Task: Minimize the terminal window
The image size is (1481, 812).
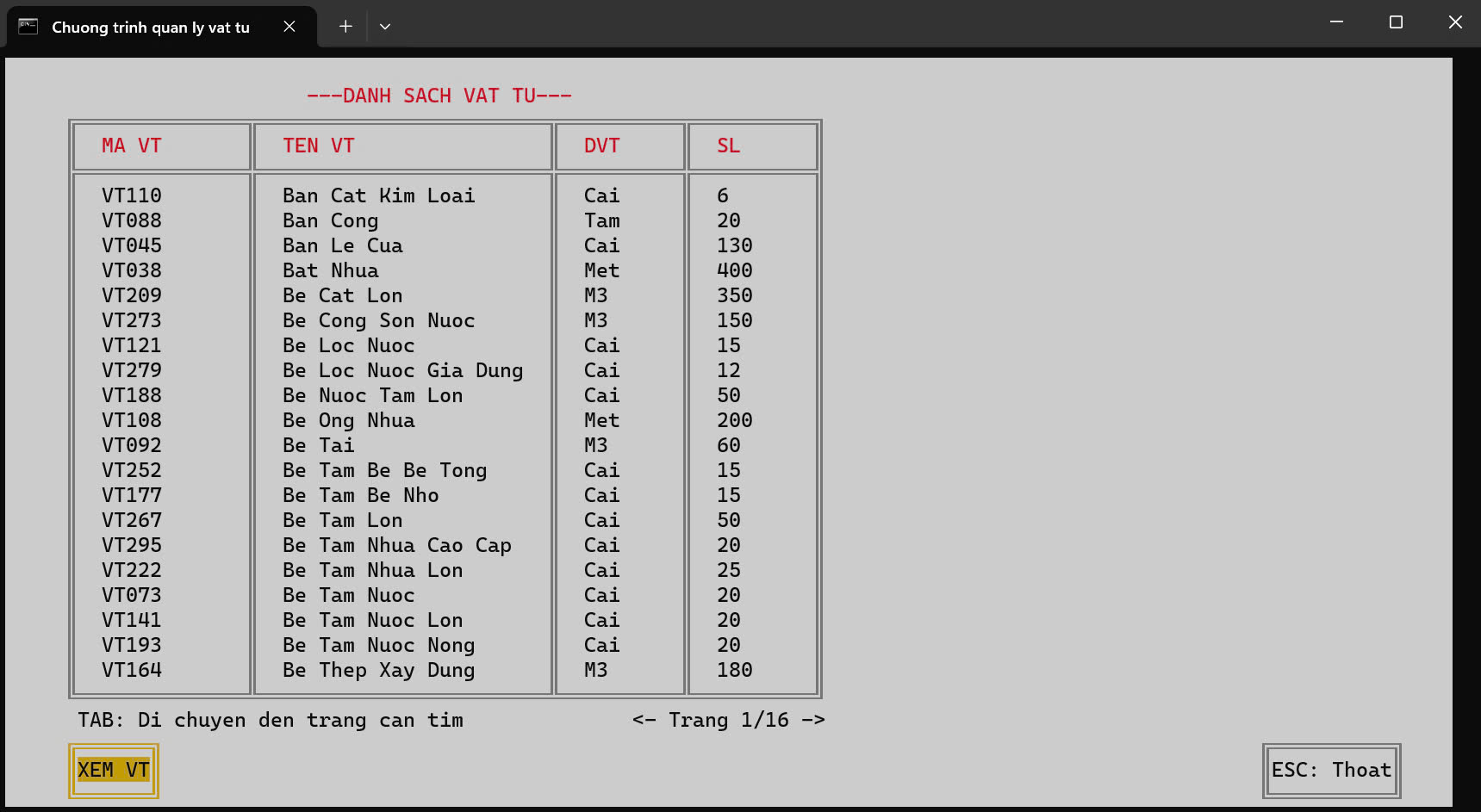Action: coord(1336,22)
